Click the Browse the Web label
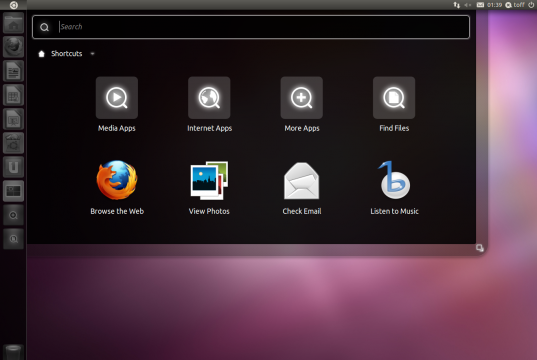Image resolution: width=537 pixels, height=360 pixels. 117,211
